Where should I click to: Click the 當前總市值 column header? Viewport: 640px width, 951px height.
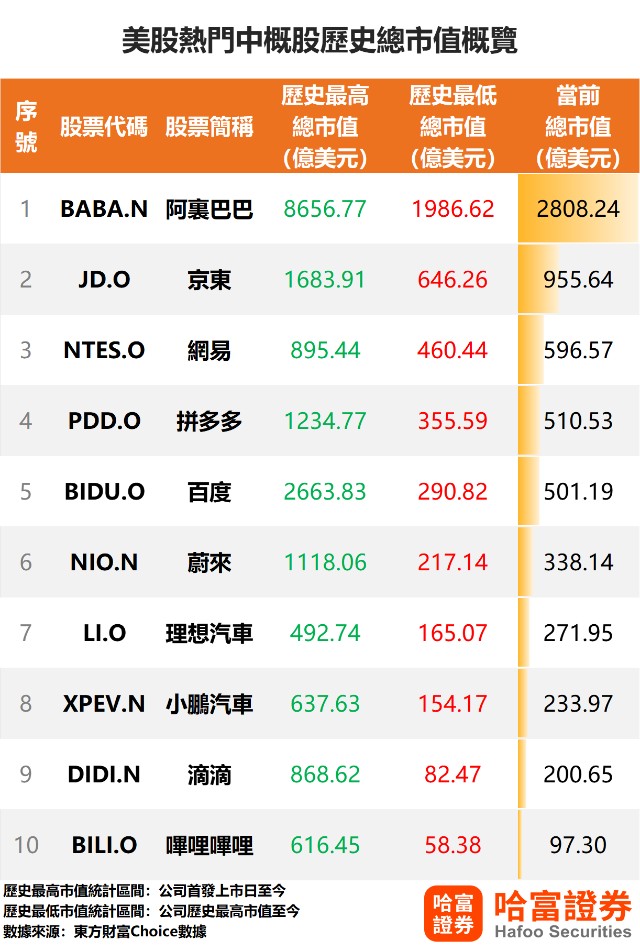click(578, 126)
